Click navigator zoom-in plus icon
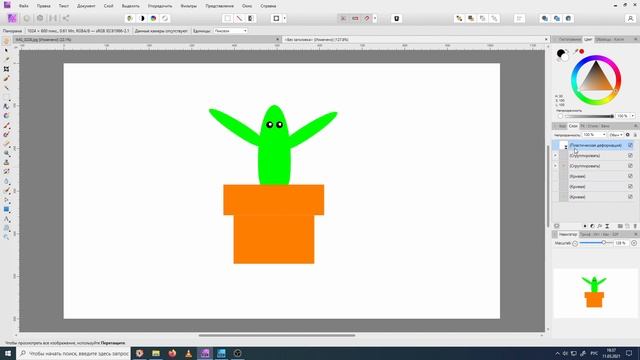 click(x=634, y=243)
